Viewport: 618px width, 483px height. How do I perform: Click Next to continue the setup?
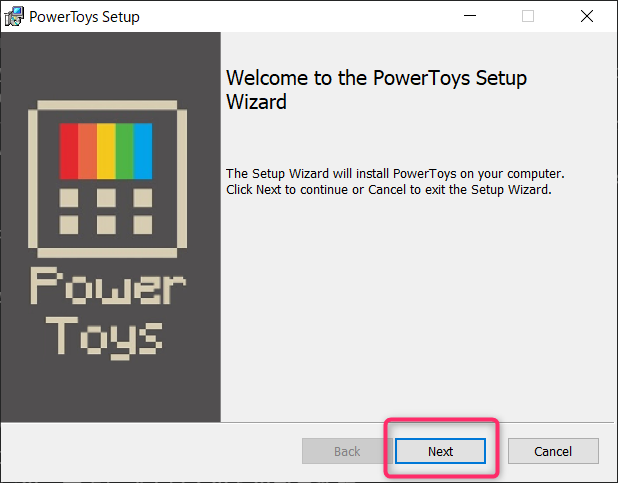[x=440, y=451]
